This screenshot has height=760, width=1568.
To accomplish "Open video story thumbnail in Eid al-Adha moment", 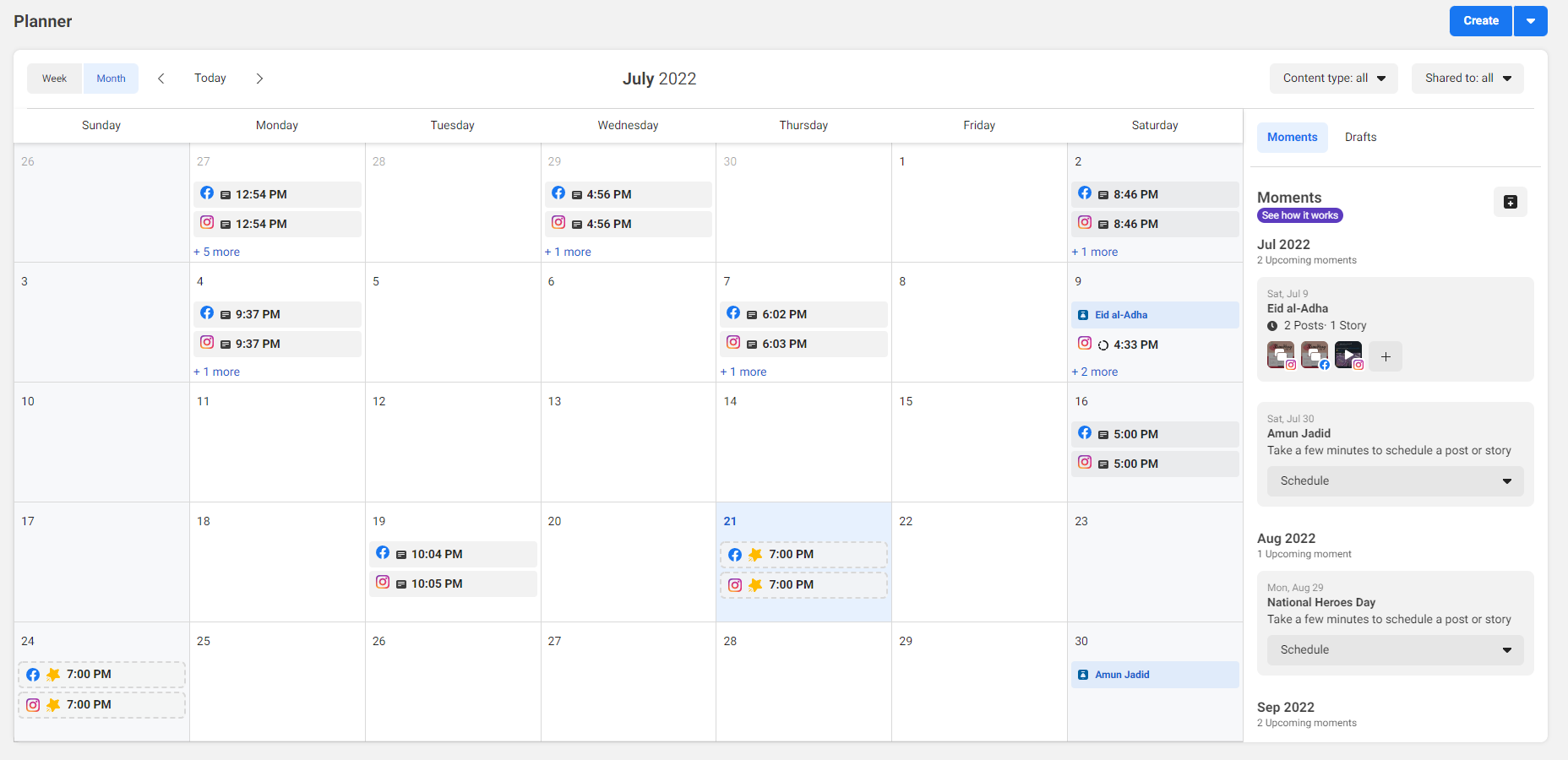I will click(x=1348, y=355).
